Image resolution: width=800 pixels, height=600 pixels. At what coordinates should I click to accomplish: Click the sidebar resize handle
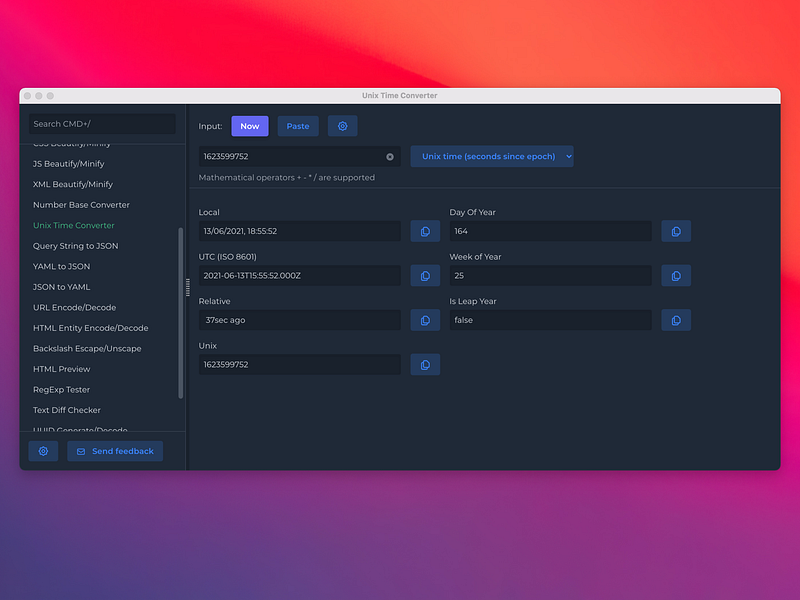pos(188,287)
